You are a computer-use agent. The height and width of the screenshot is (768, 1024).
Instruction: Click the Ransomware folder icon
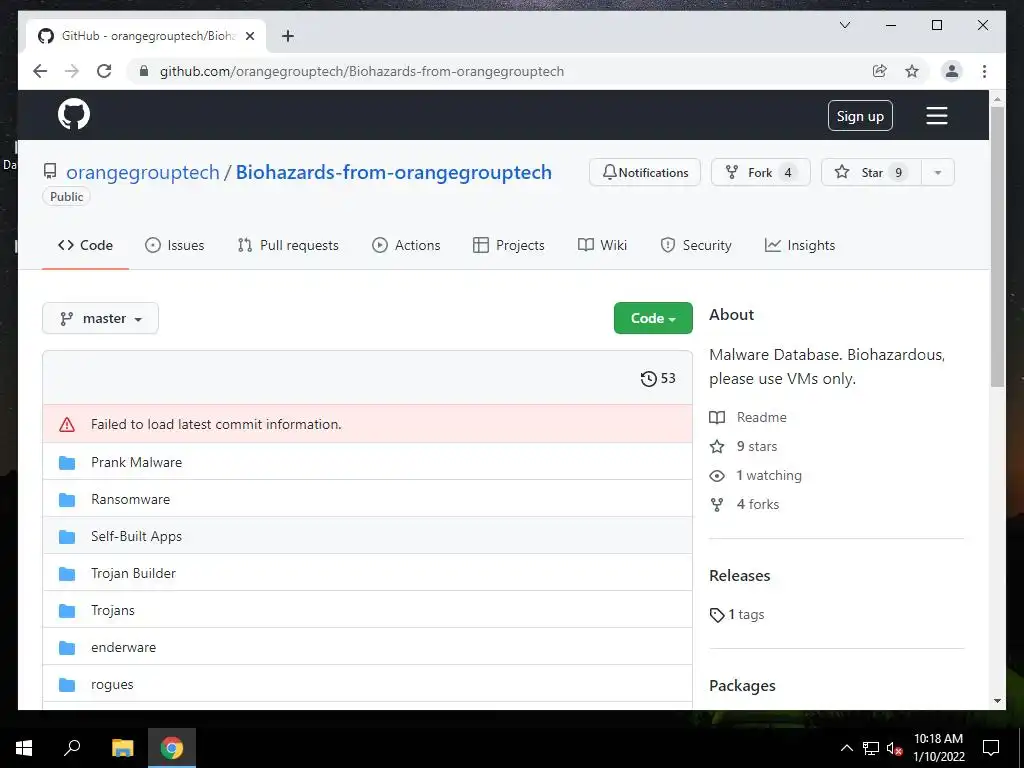click(67, 500)
